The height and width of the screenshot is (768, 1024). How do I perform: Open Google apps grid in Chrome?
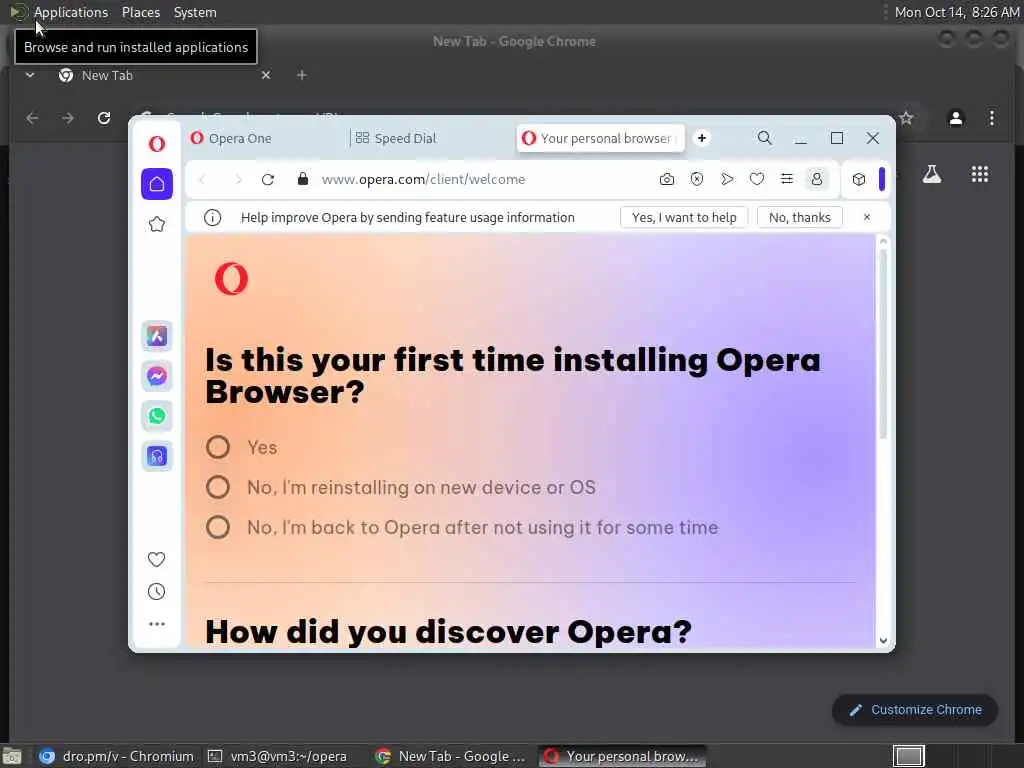[x=980, y=174]
